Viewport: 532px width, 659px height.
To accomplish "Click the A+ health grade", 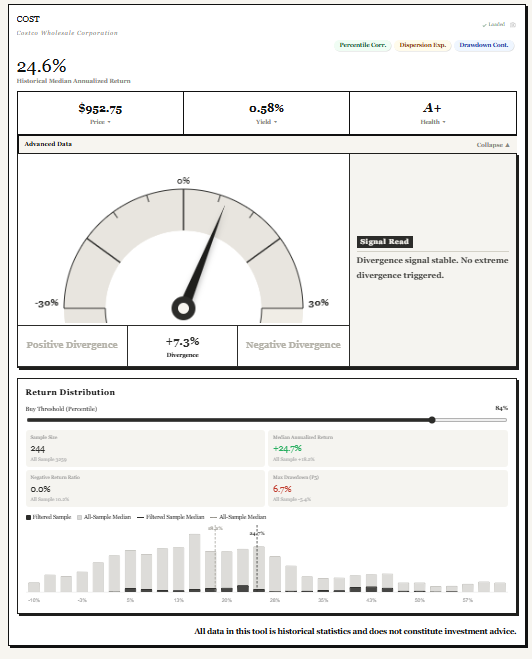I will pos(432,108).
